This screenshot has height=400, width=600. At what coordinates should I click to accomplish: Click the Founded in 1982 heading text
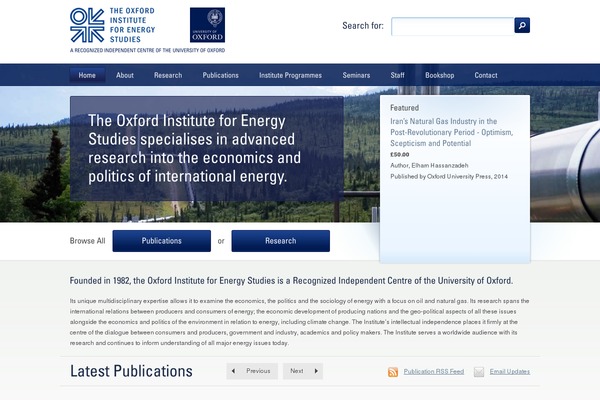pyautogui.click(x=291, y=281)
